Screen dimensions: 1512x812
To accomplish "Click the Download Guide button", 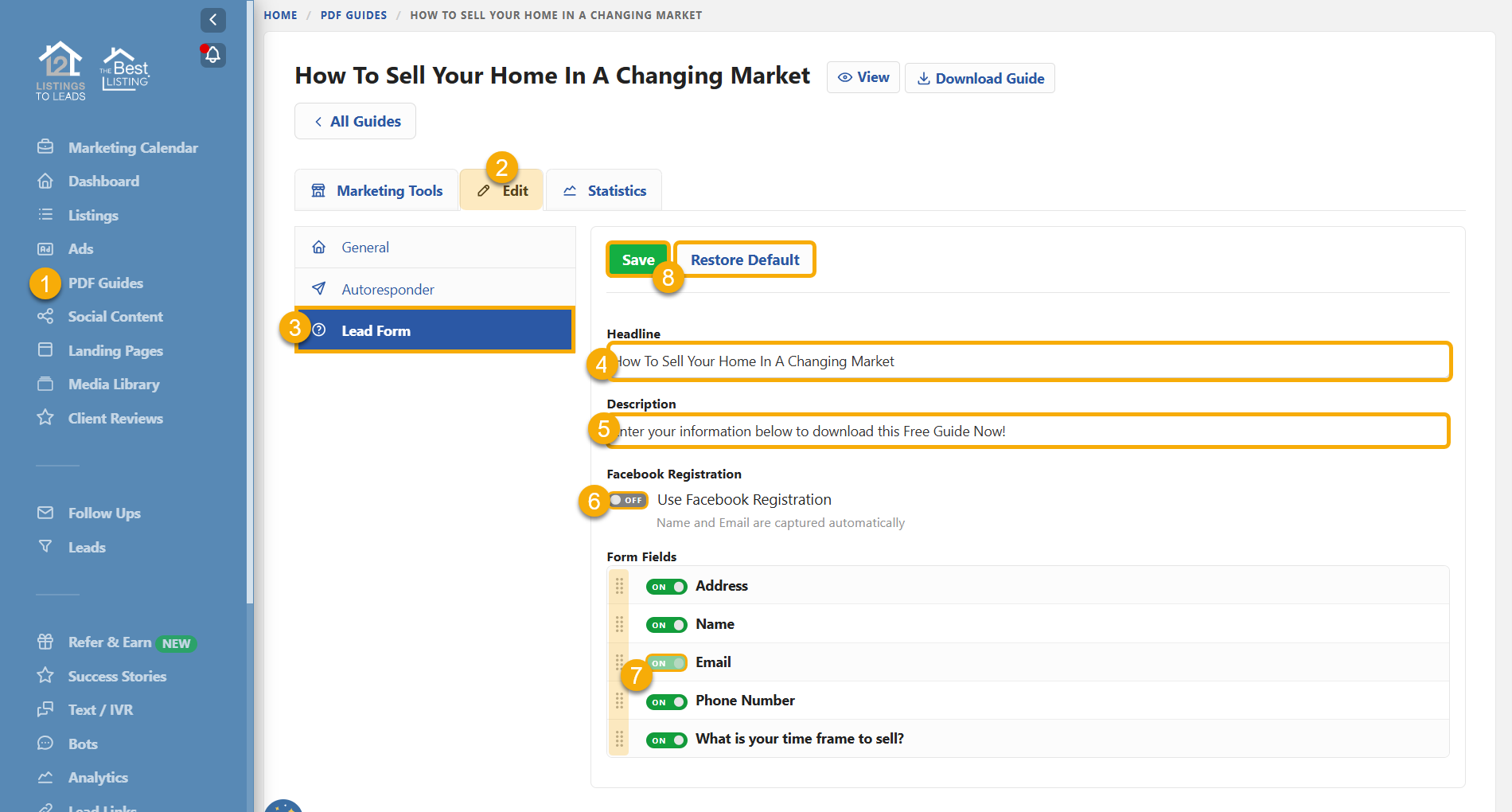I will coord(980,79).
